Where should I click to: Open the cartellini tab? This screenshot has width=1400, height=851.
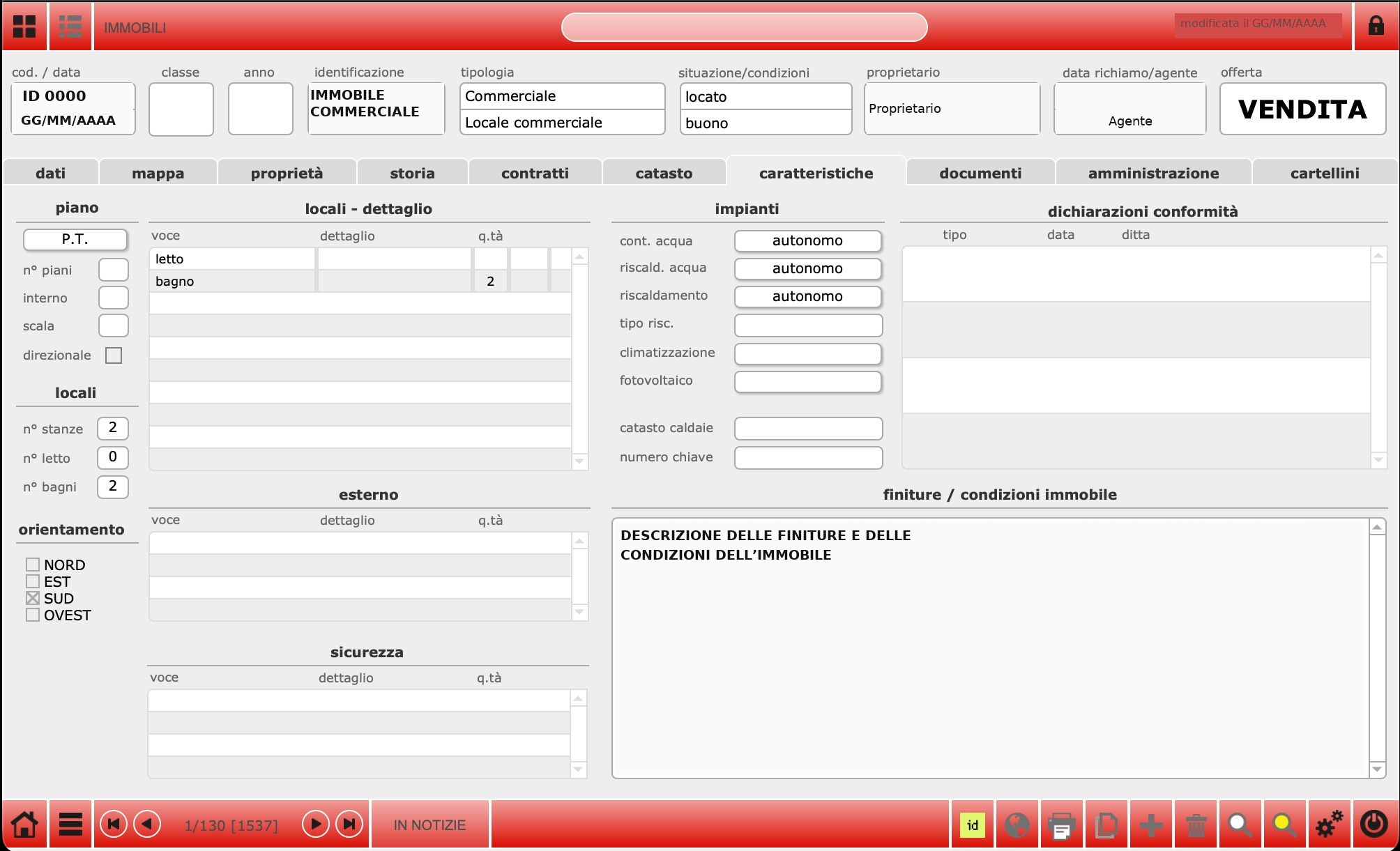[1325, 173]
